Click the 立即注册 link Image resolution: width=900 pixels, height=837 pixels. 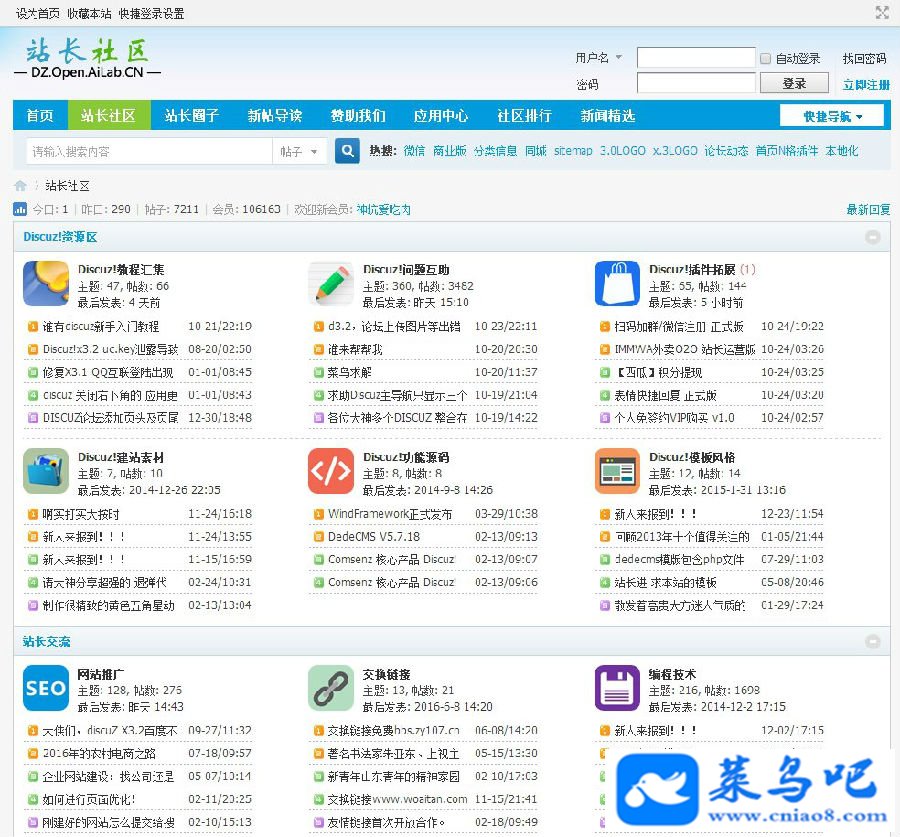[x=866, y=85]
